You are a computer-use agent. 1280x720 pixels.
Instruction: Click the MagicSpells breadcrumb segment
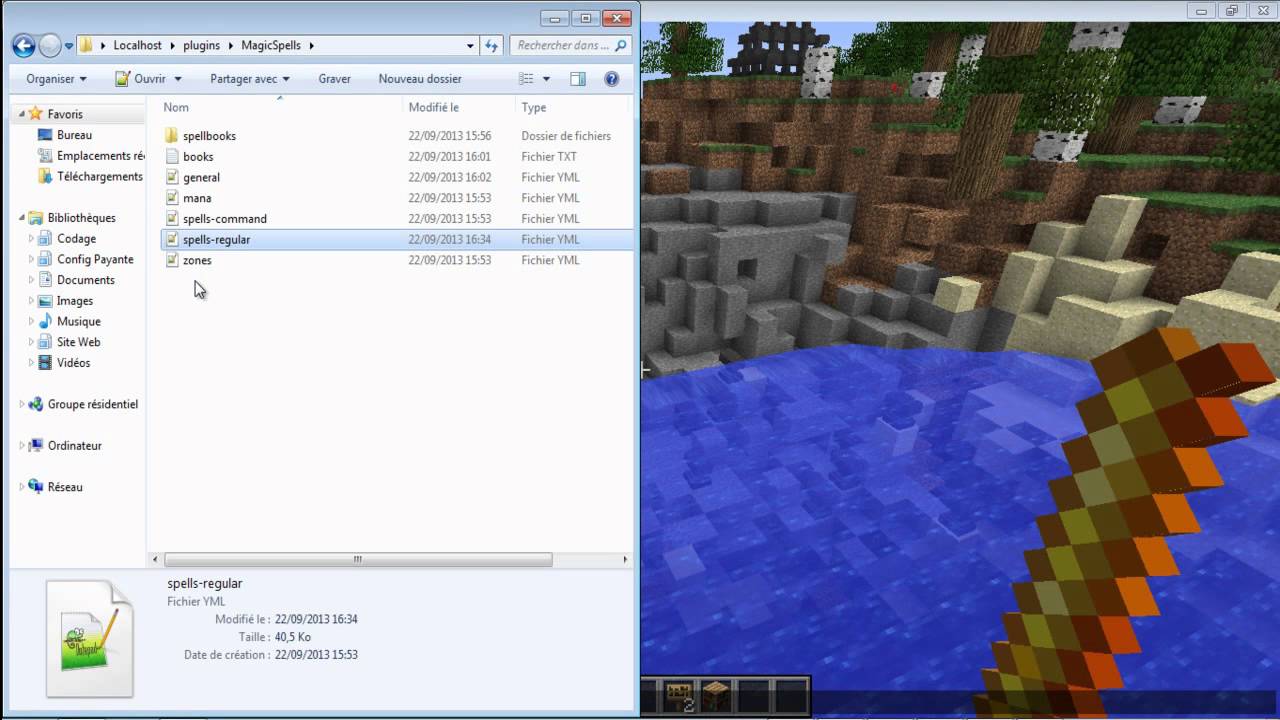coord(270,45)
